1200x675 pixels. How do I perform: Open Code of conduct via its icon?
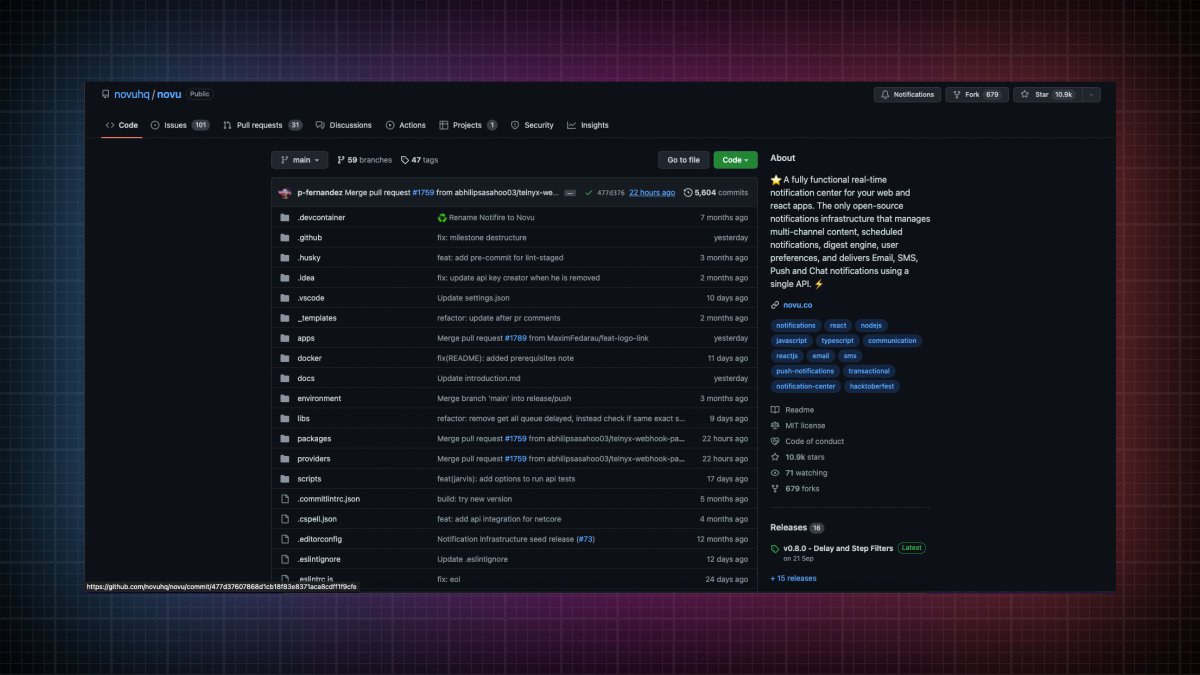click(775, 441)
